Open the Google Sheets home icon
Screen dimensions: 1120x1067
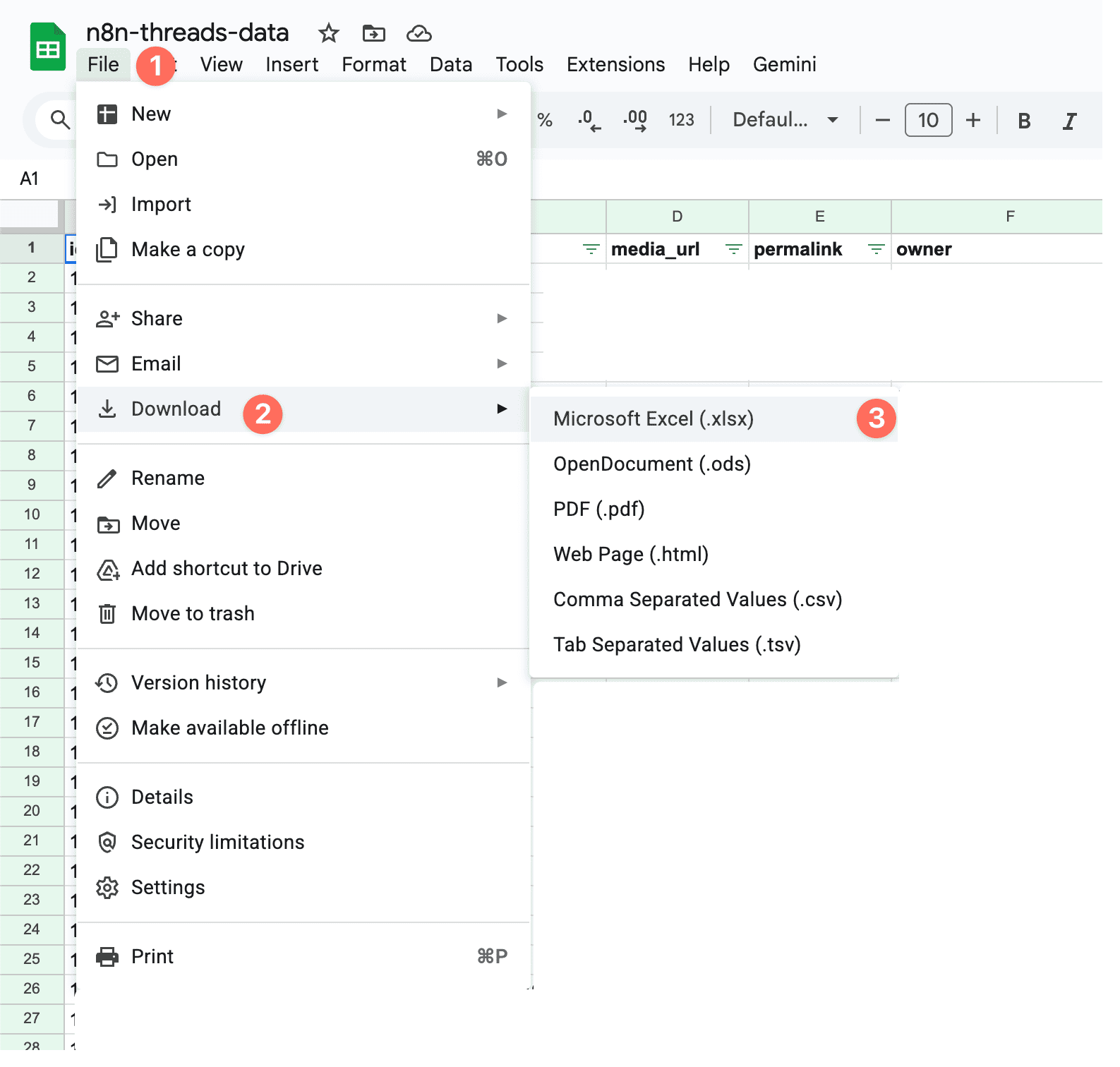pos(47,47)
